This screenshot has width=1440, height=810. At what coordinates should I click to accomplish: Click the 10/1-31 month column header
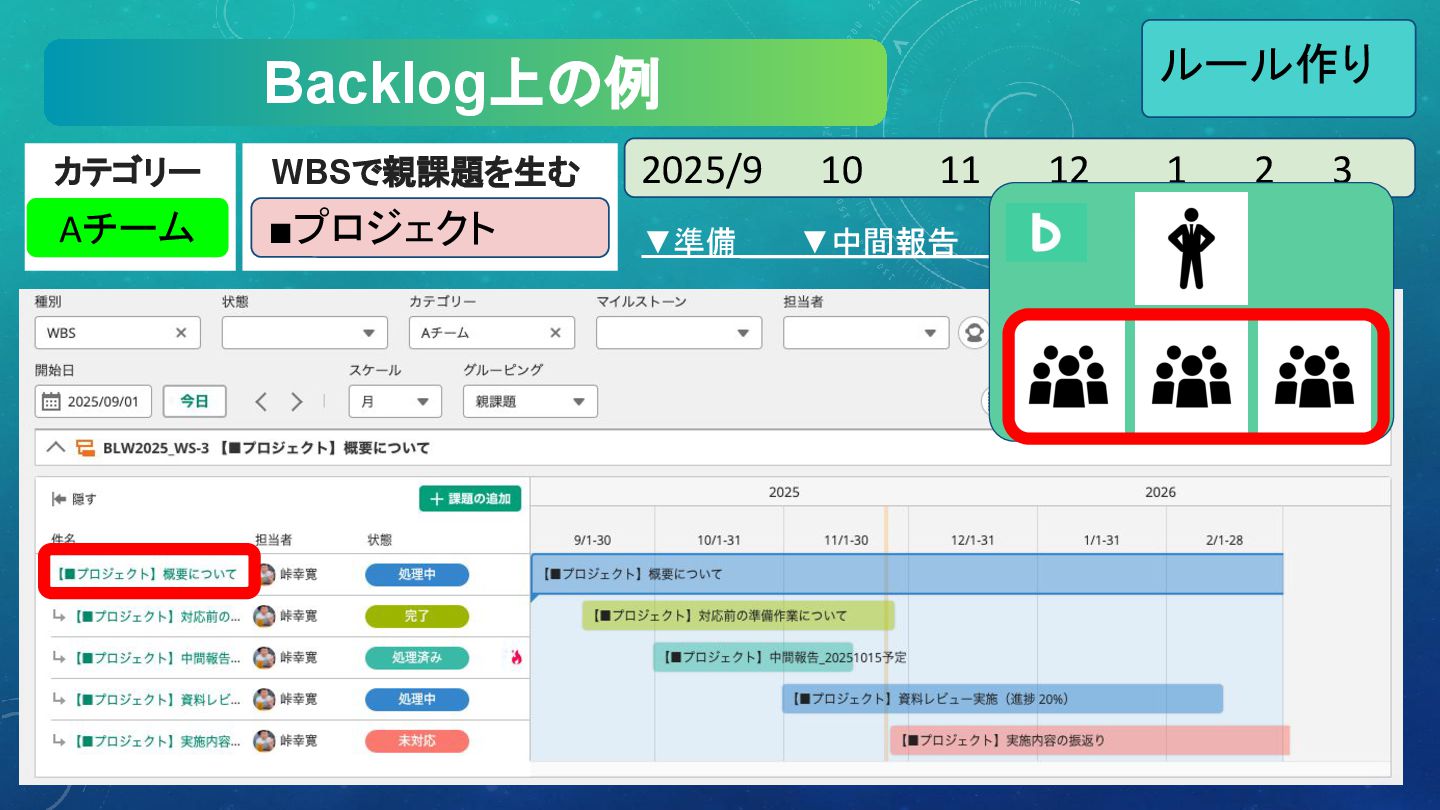[x=719, y=540]
